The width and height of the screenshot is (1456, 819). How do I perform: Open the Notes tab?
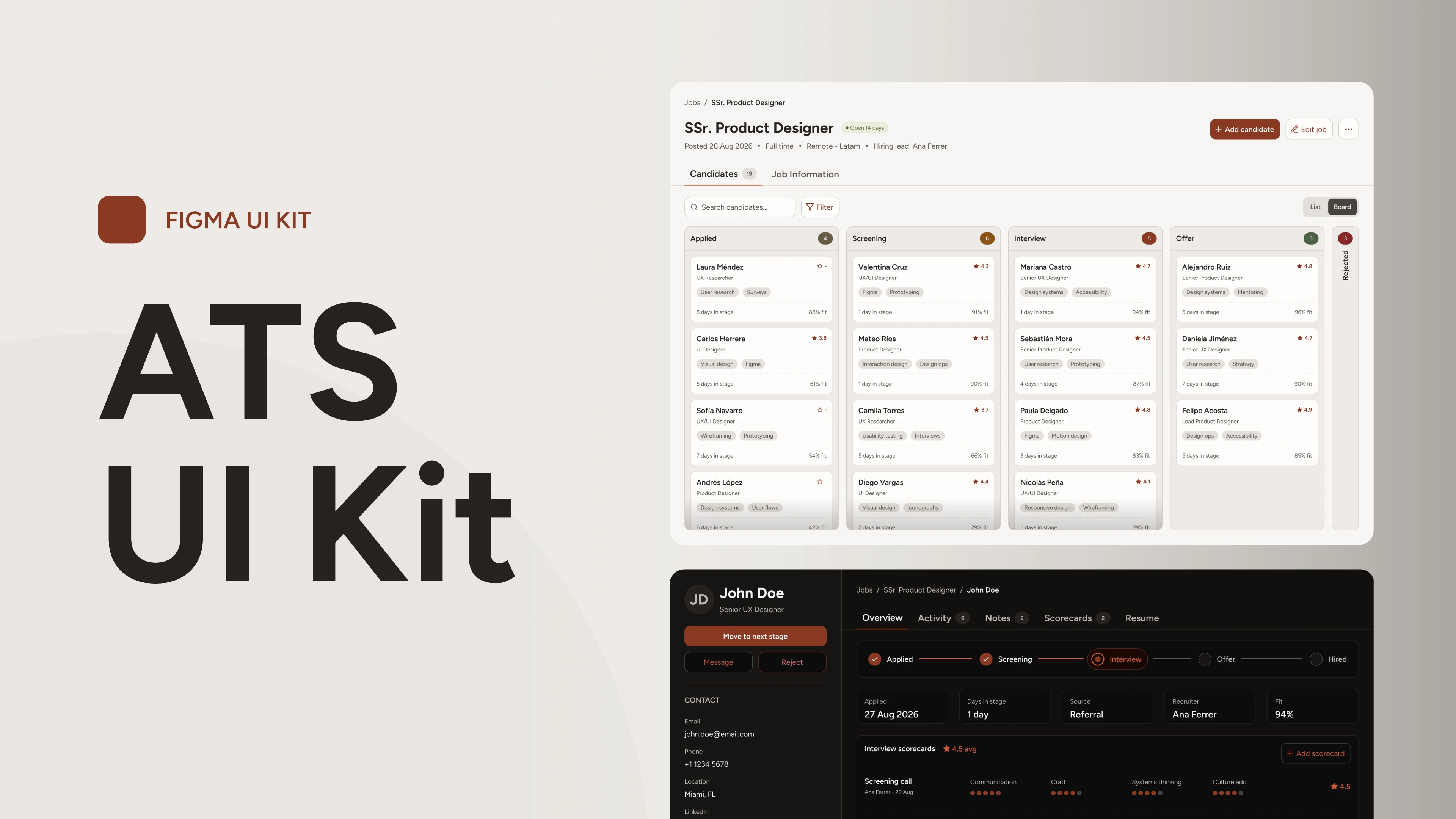(x=1007, y=618)
